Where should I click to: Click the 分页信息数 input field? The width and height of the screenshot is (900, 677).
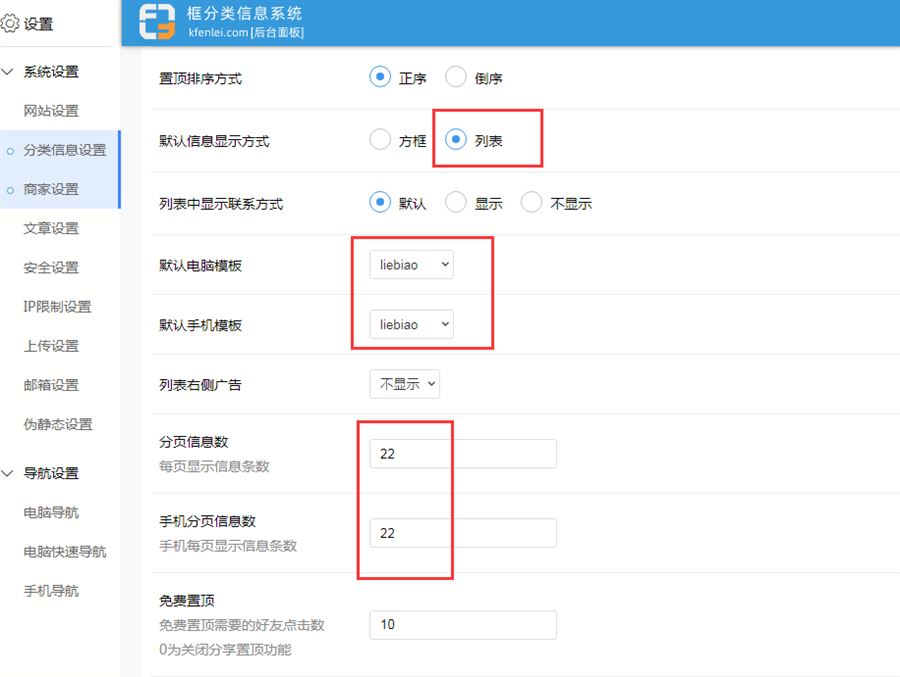pyautogui.click(x=462, y=453)
